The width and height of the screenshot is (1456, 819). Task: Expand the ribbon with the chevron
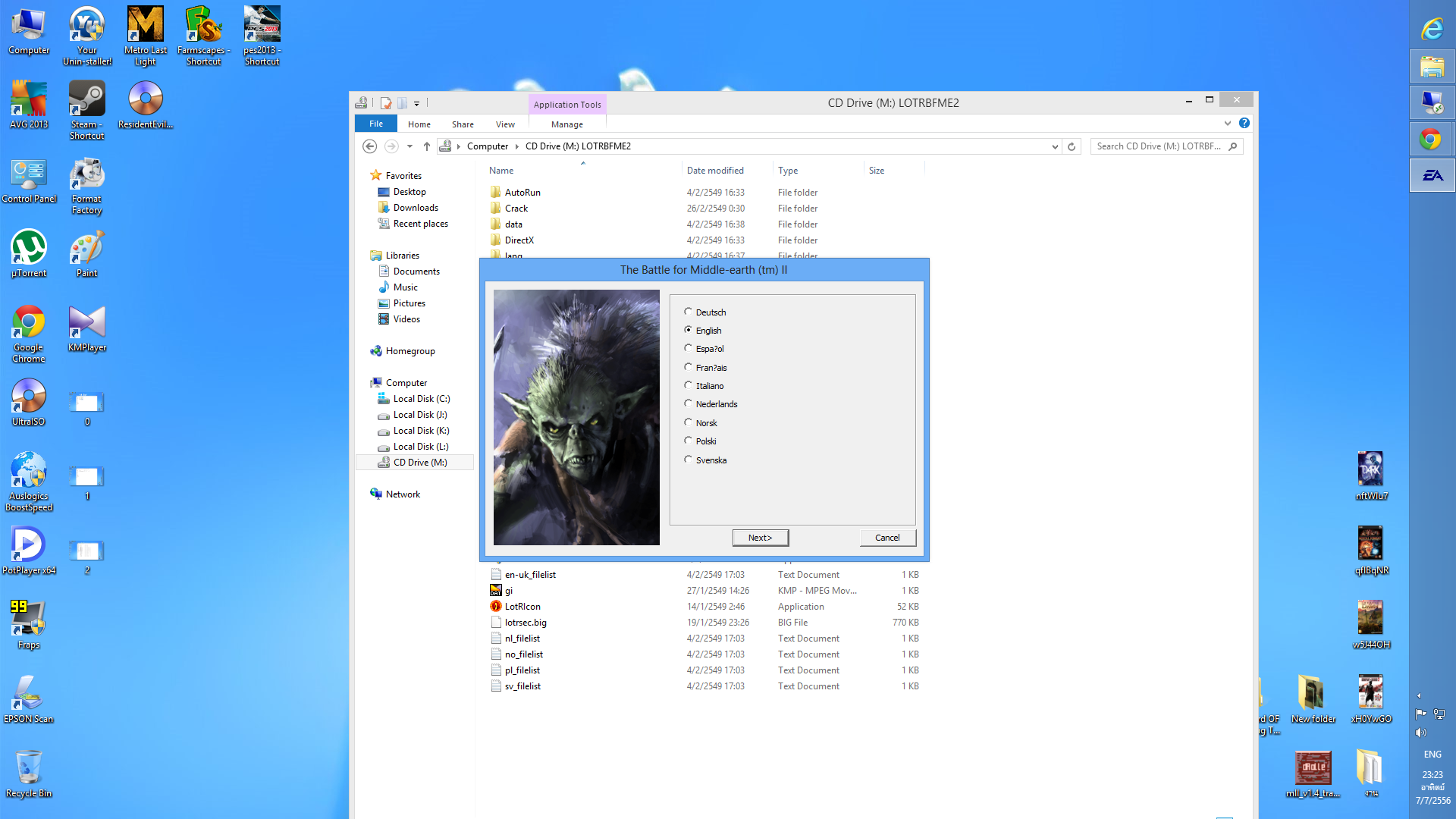point(1228,123)
